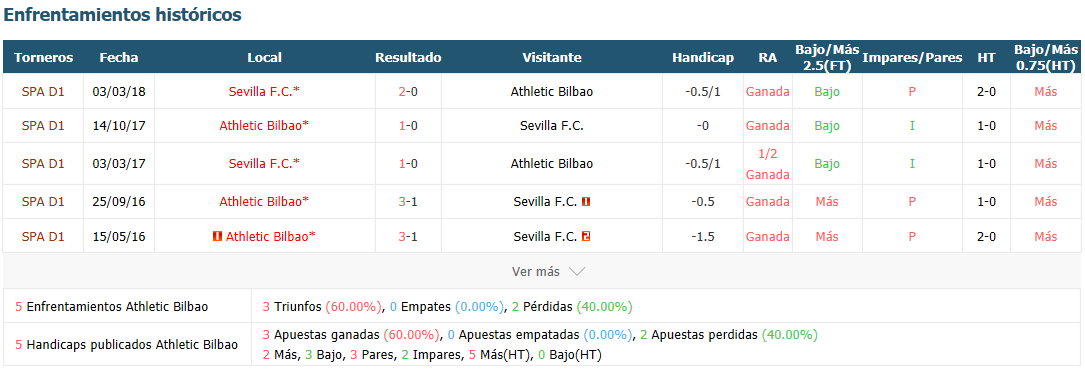1085x370 pixels.
Task: Click the Torneos column header
Action: 44,58
